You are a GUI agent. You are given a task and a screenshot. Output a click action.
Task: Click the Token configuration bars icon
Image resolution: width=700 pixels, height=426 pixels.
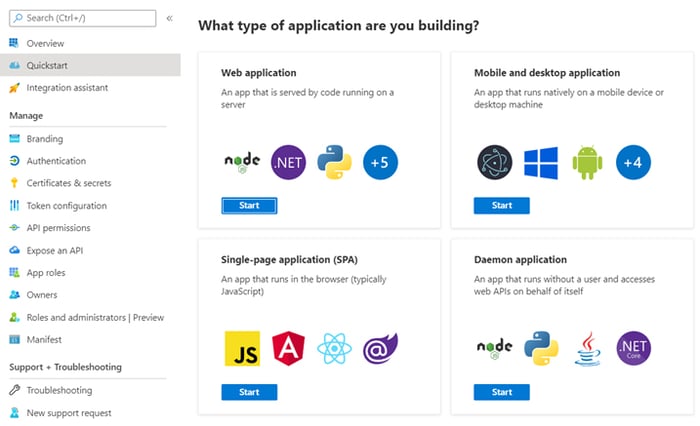point(14,205)
